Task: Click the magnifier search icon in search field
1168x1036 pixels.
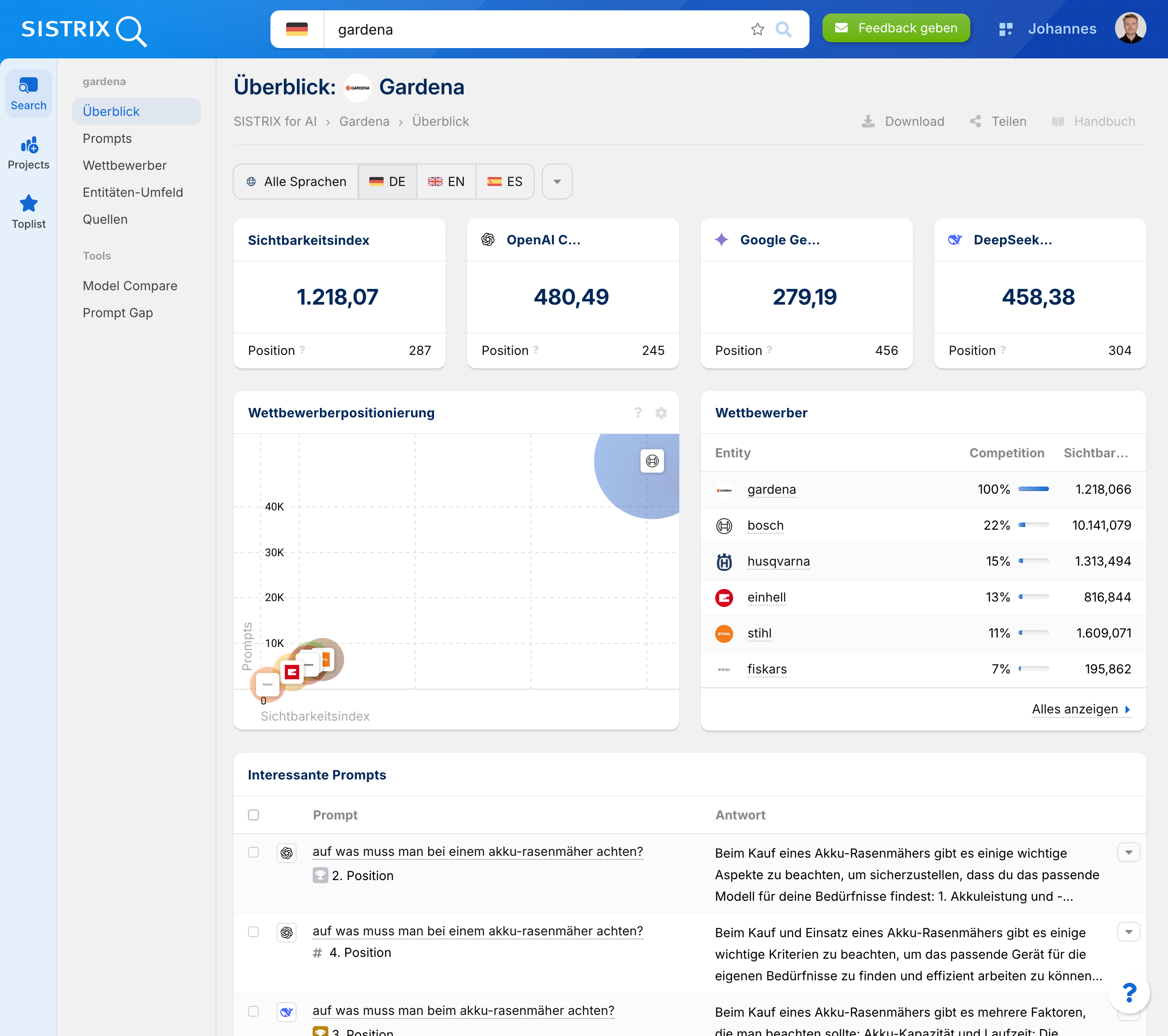Action: (783, 29)
